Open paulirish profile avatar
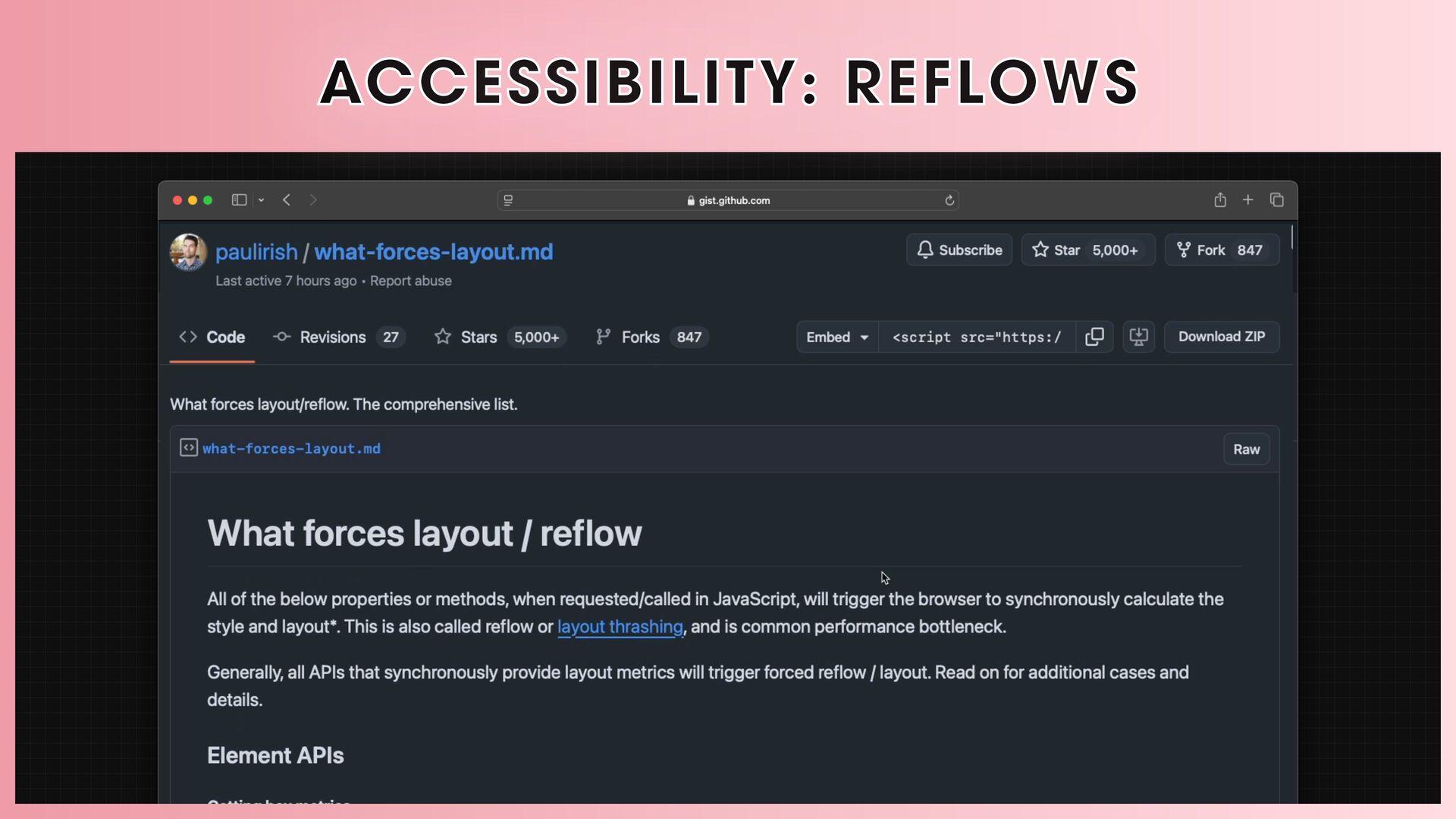The width and height of the screenshot is (1456, 819). click(x=188, y=252)
